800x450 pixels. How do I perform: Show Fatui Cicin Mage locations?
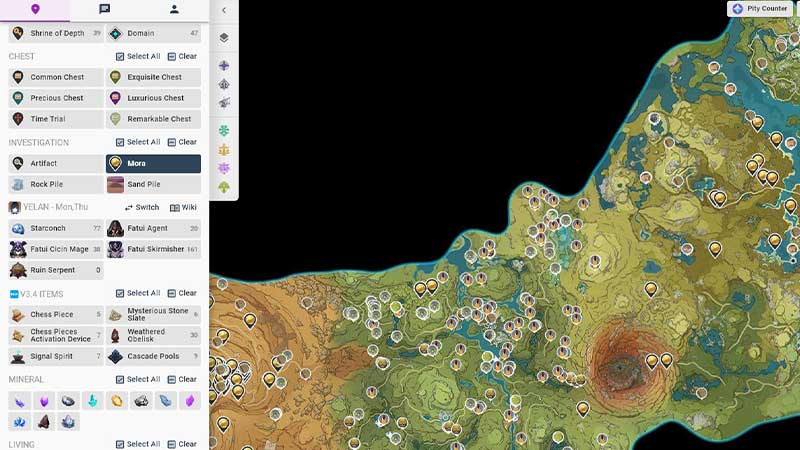56,249
